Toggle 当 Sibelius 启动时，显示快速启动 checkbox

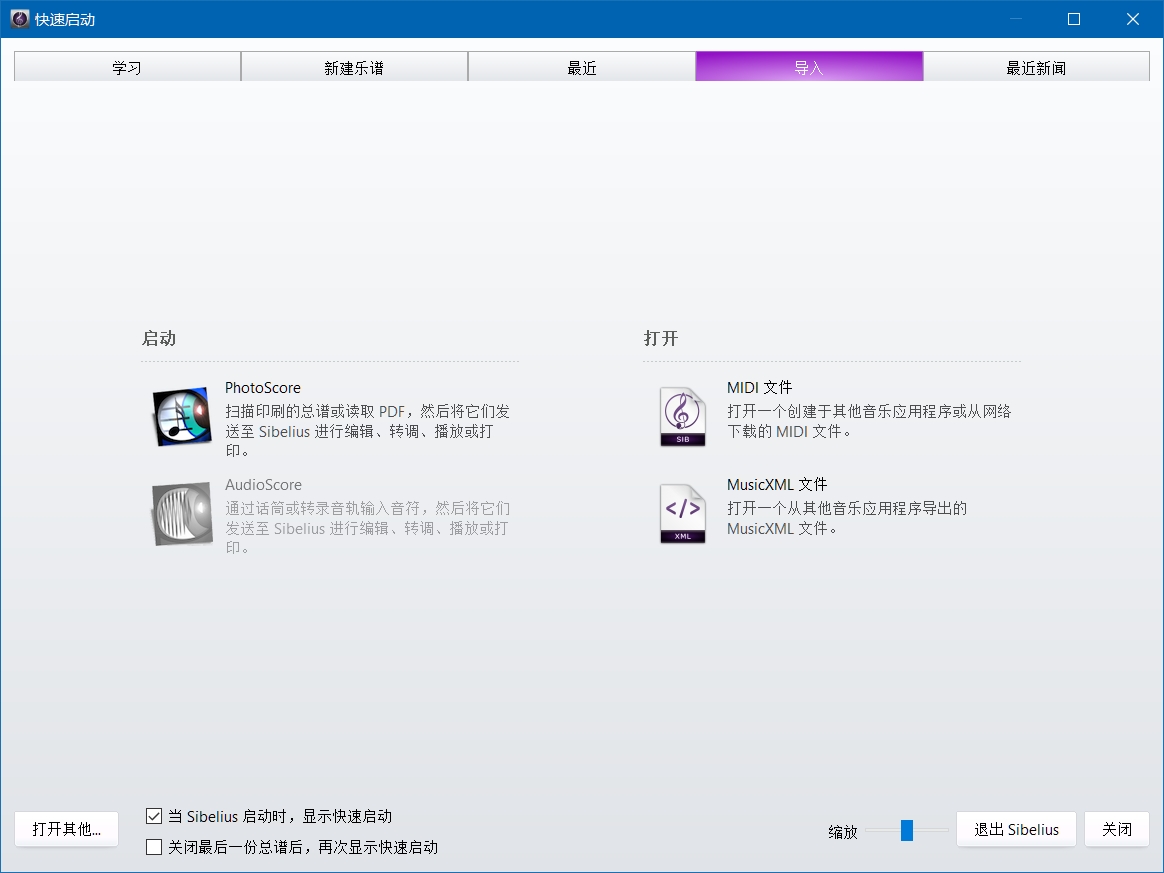pos(154,817)
